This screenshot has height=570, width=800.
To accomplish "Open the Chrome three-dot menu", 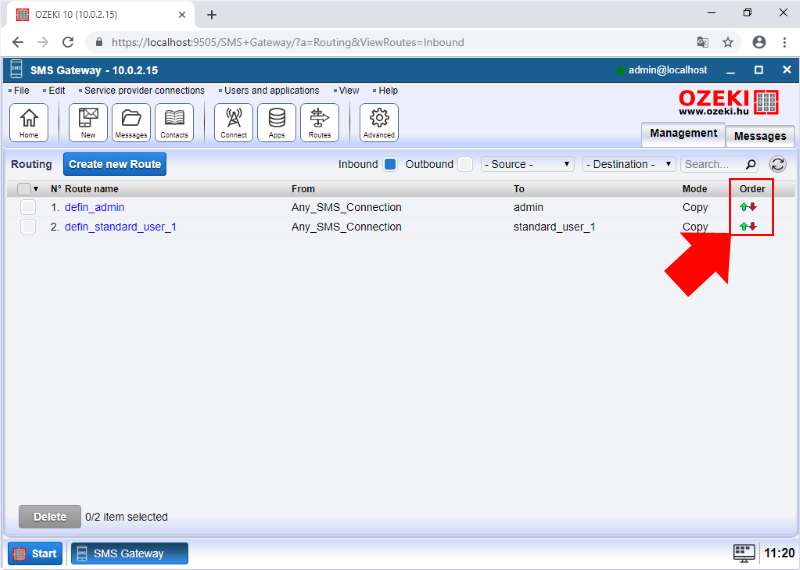I will [x=785, y=42].
